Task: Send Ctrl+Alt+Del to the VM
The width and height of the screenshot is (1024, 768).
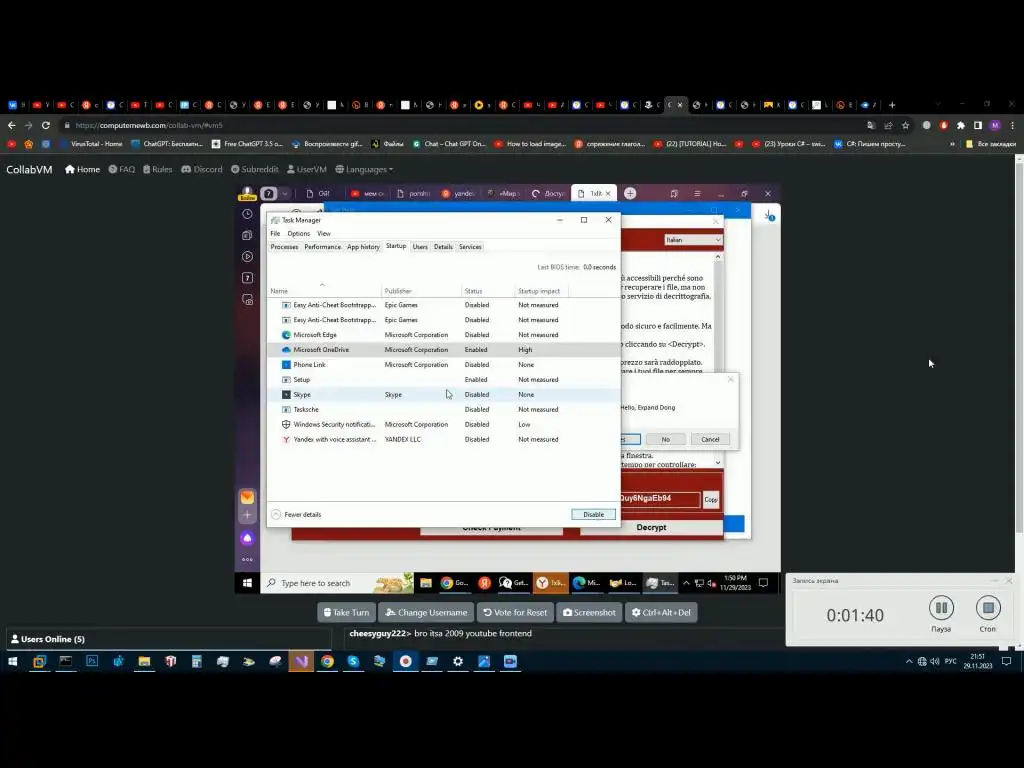Action: pos(661,613)
